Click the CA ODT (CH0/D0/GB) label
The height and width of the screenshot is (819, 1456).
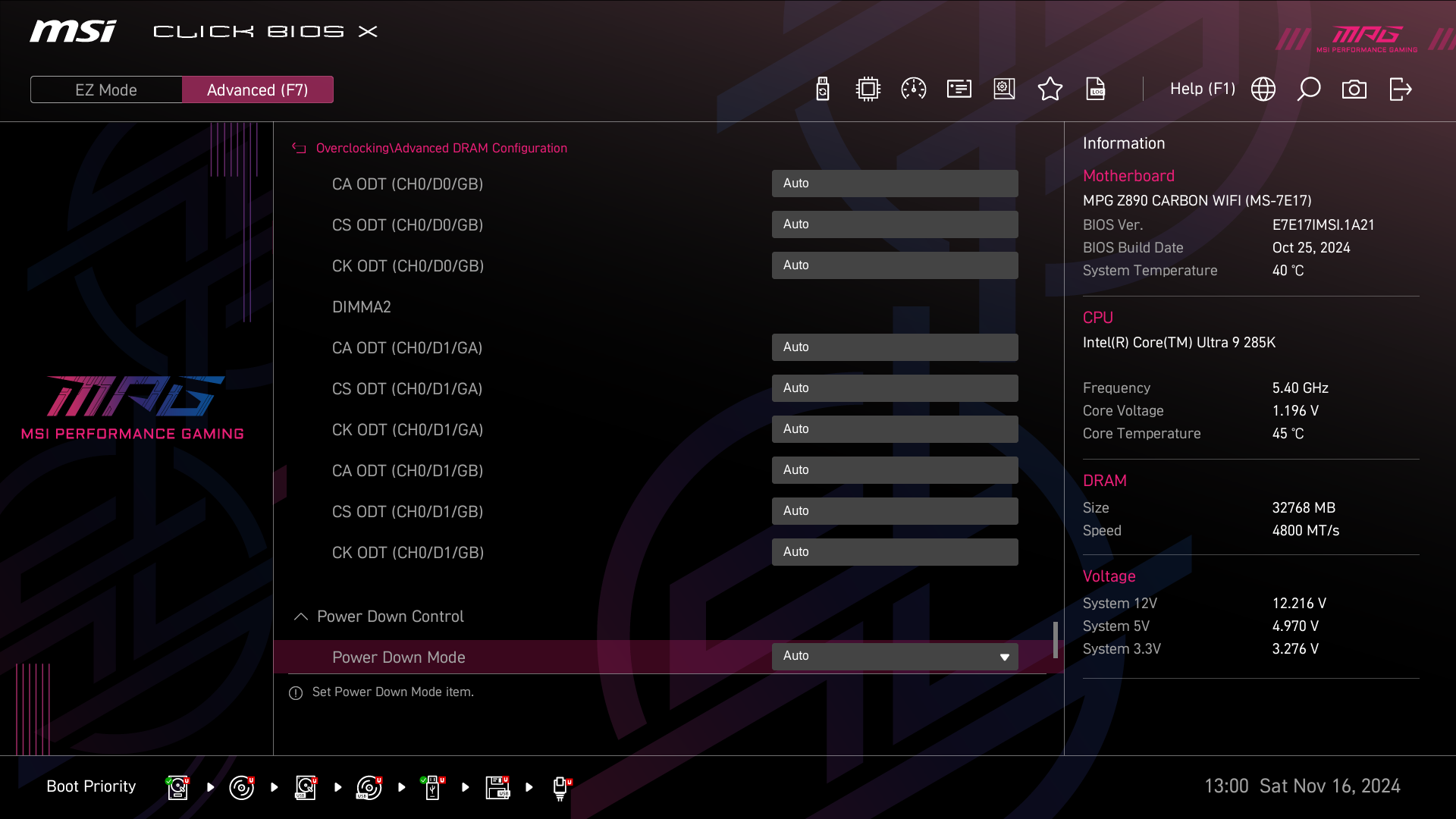(407, 184)
